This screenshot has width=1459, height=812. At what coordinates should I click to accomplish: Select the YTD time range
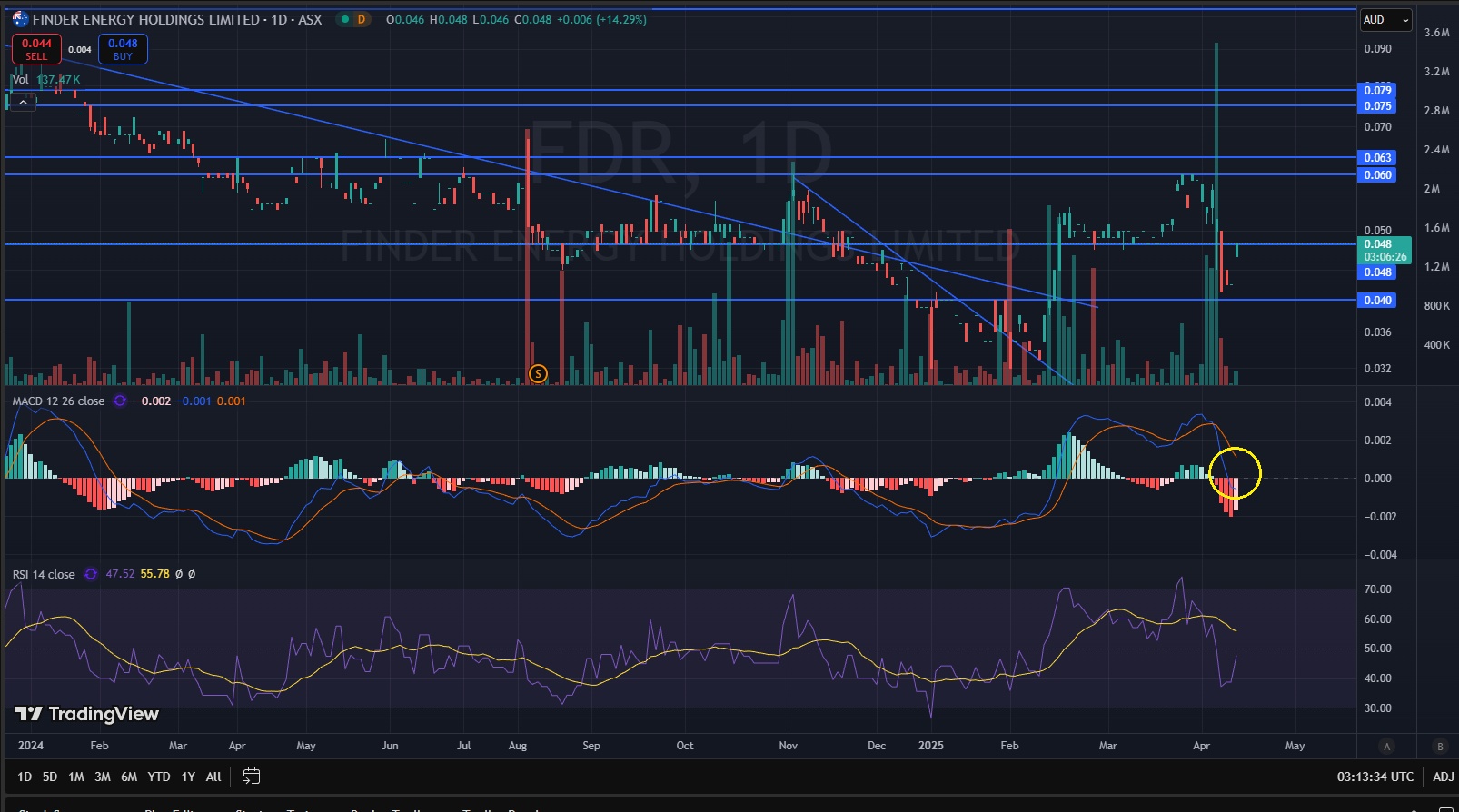[x=159, y=777]
